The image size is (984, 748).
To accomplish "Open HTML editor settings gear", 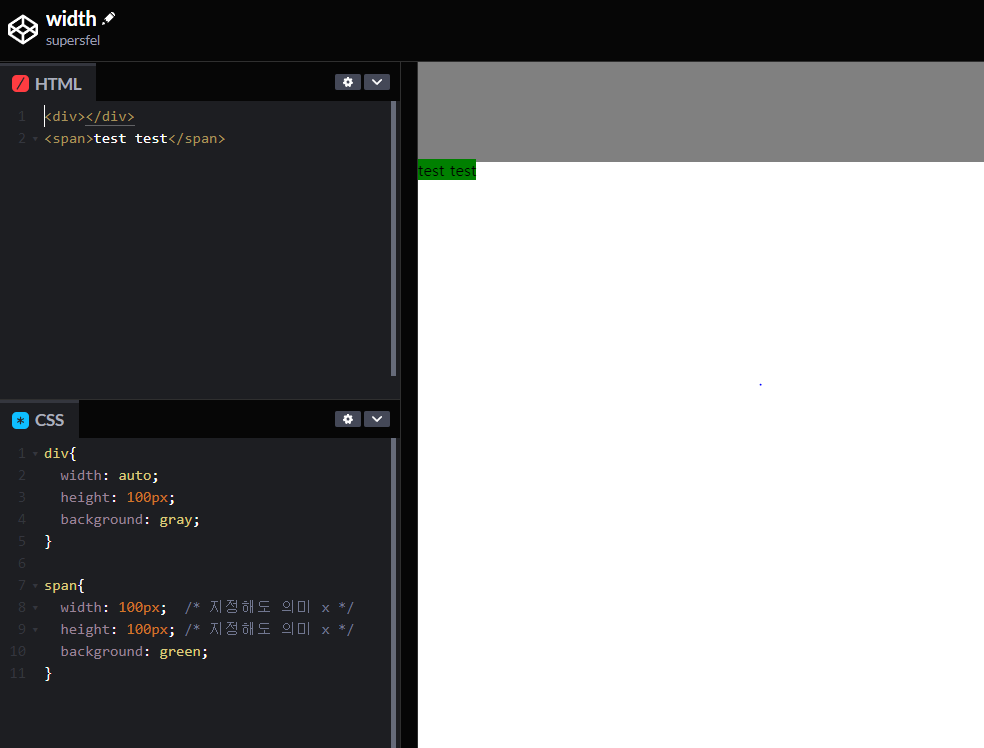I will pos(348,82).
